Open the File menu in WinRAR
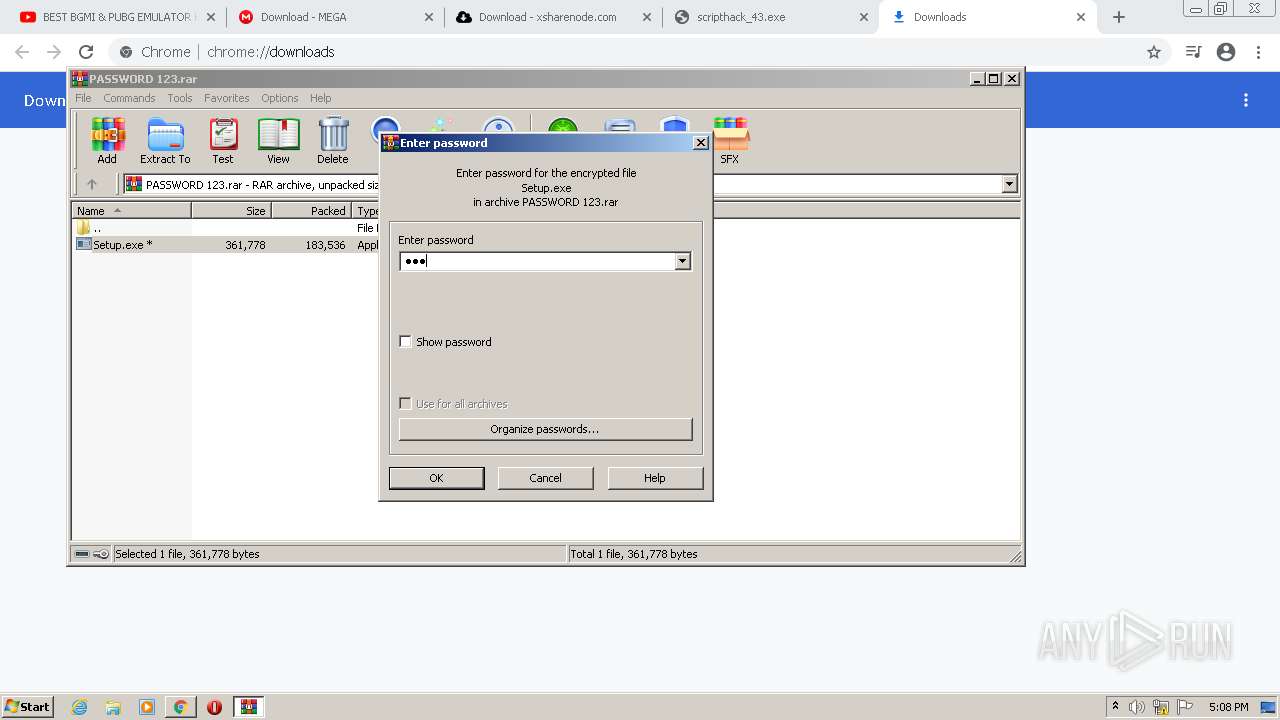The image size is (1280, 720). tap(83, 98)
